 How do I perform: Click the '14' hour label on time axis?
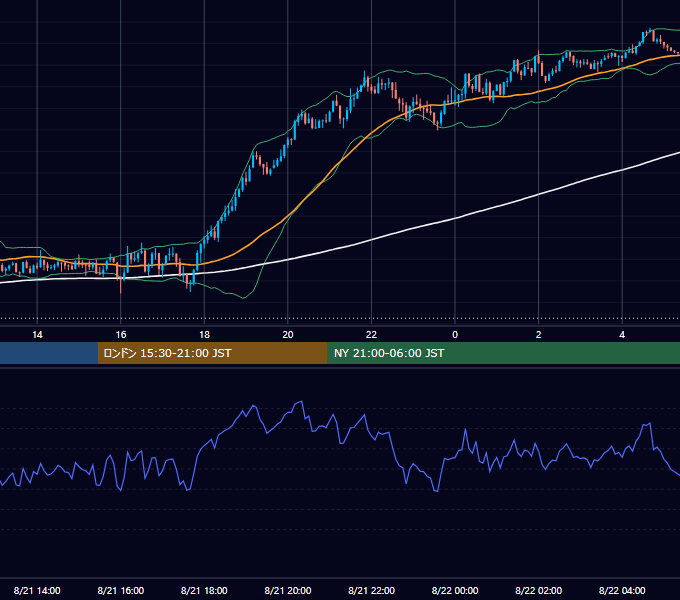(x=37, y=335)
